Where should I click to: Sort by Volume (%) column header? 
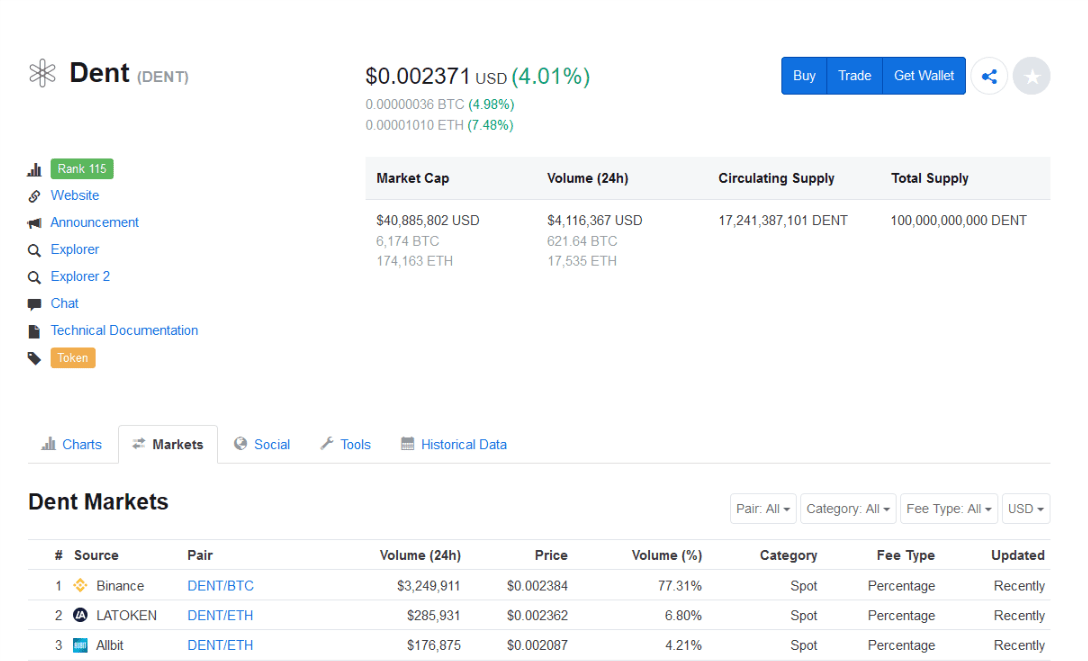pos(667,556)
